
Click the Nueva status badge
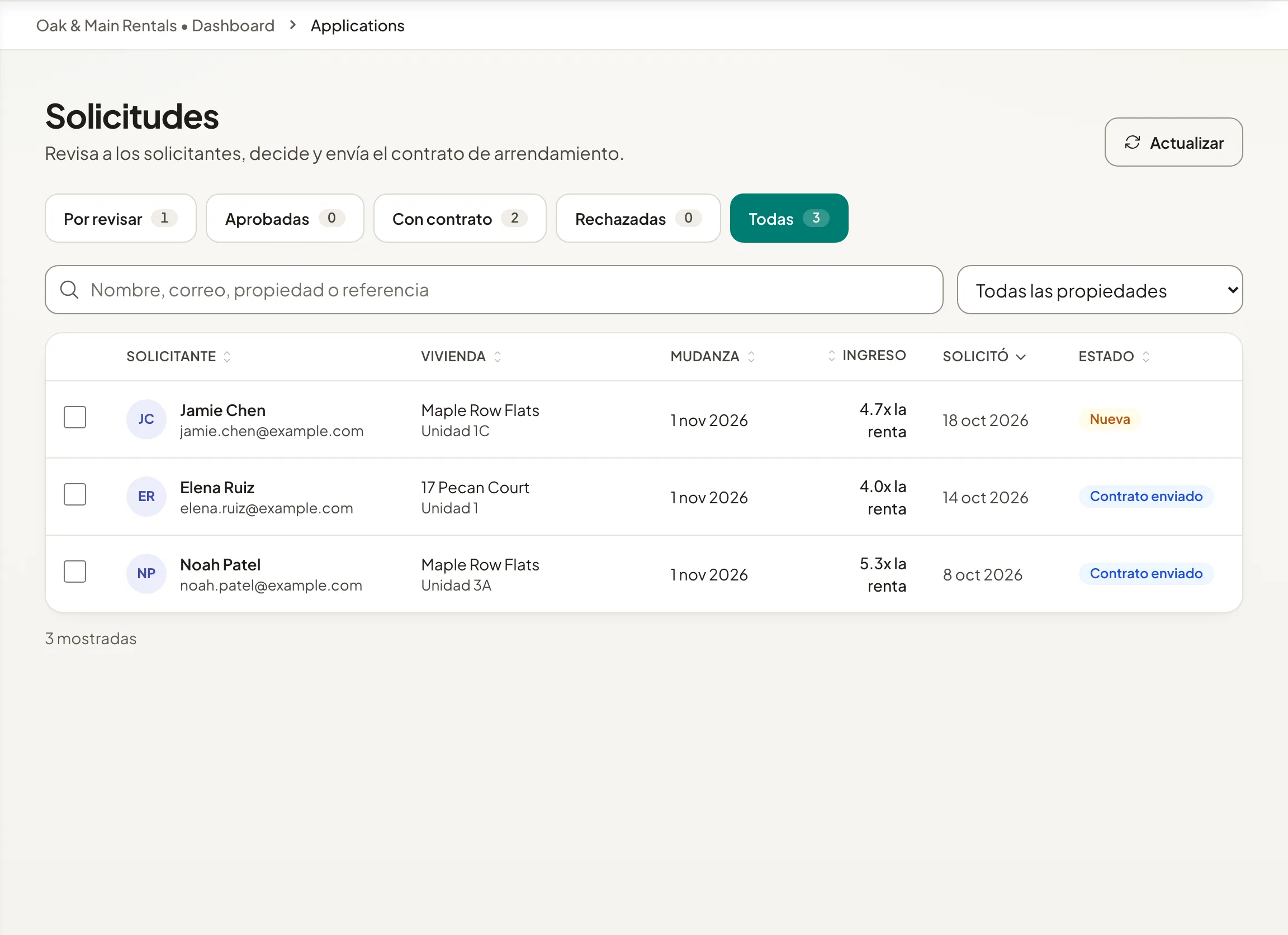(x=1109, y=419)
